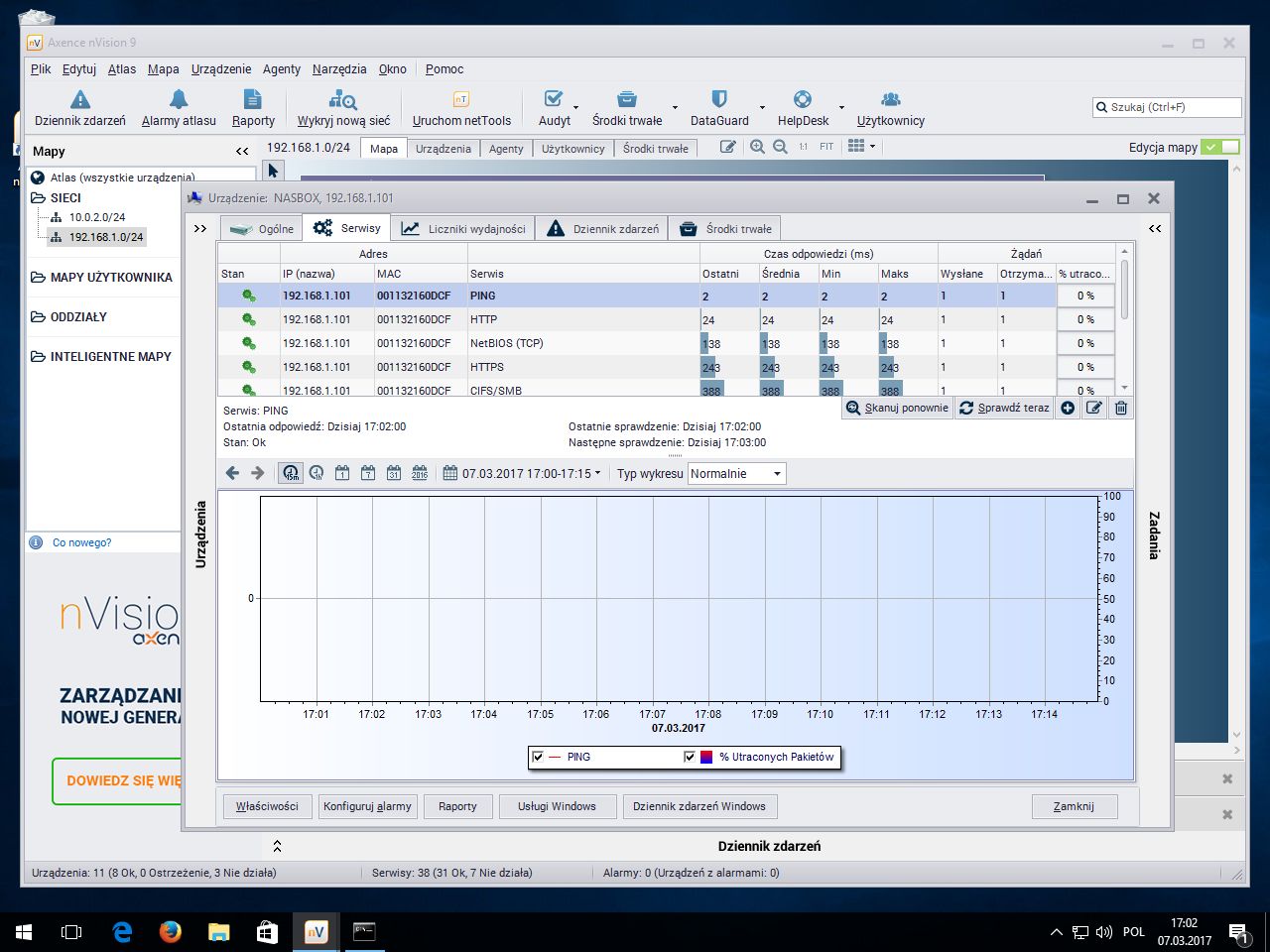Zoom in on the map
This screenshot has width=1270, height=952.
(x=757, y=147)
